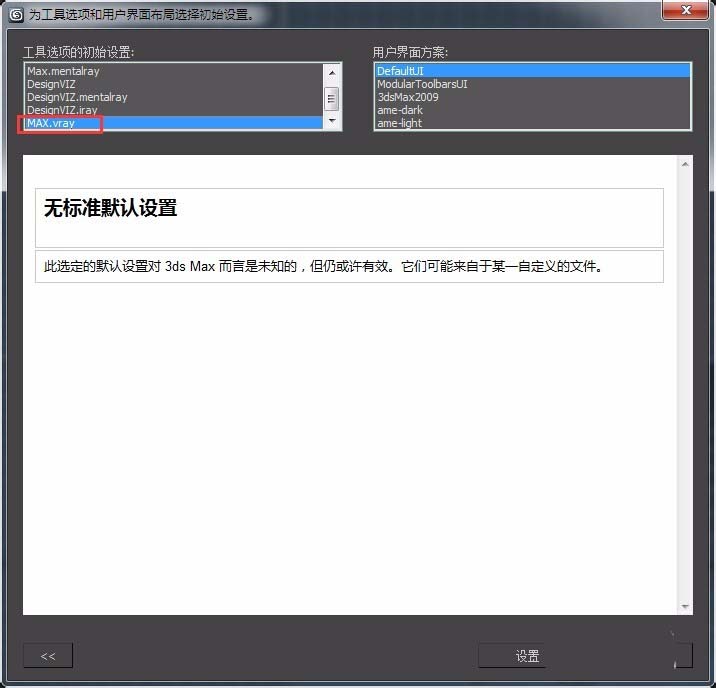This screenshot has height=688, width=716.
Task: Select DesignVIZ in tool options list
Action: click(174, 84)
